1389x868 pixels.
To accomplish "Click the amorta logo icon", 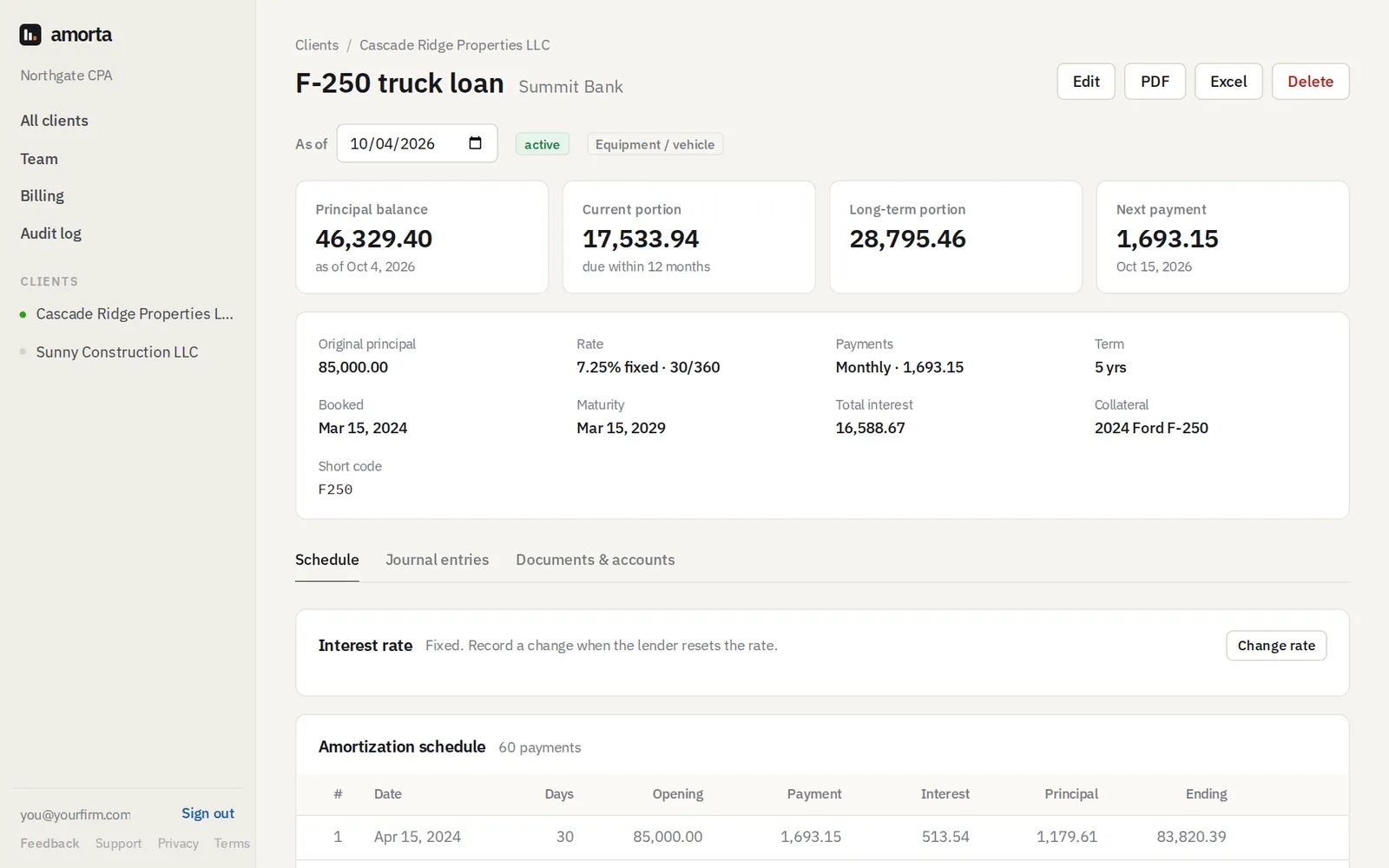I will 30,35.
